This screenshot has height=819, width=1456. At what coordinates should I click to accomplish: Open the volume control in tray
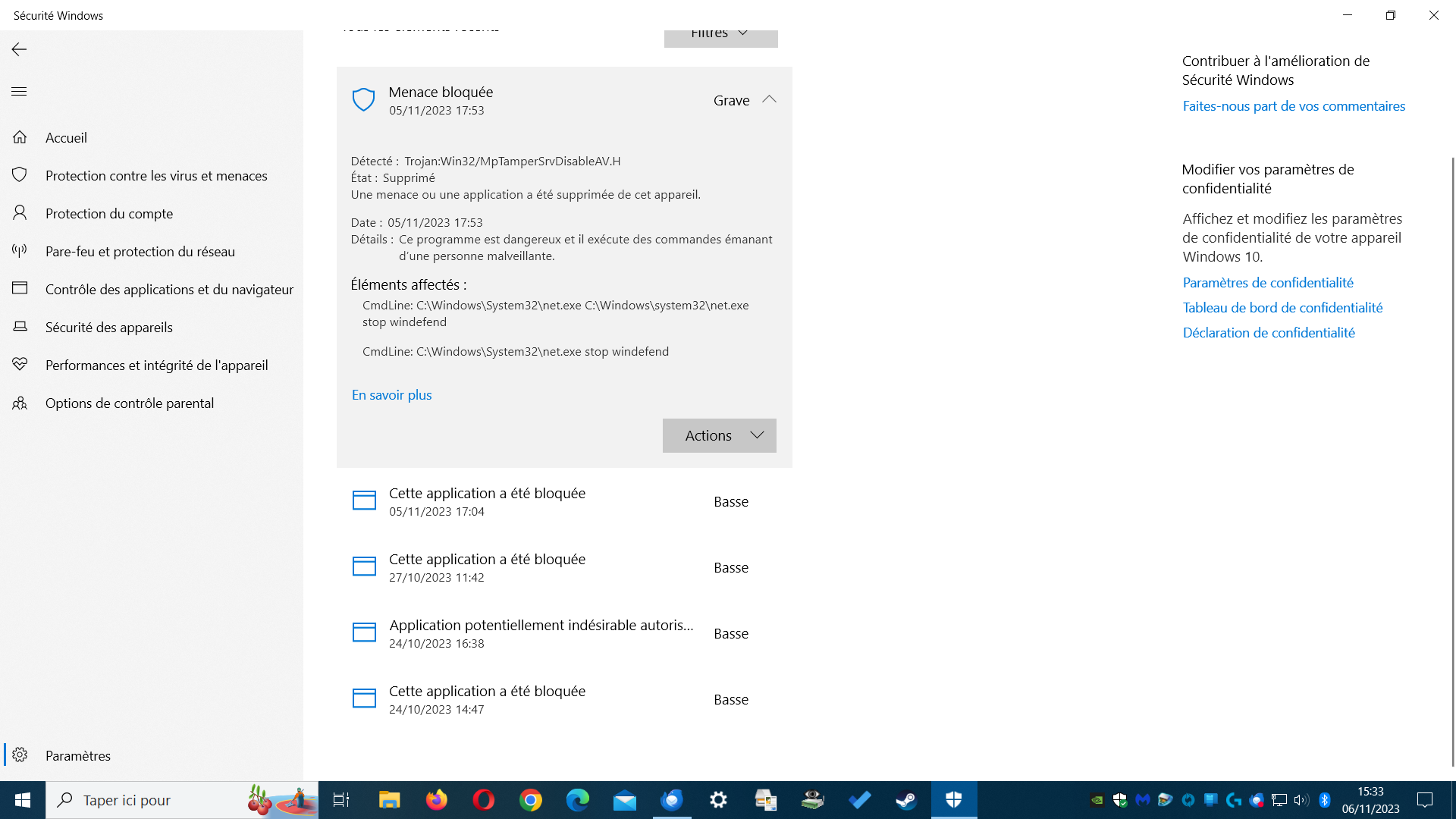[1302, 800]
